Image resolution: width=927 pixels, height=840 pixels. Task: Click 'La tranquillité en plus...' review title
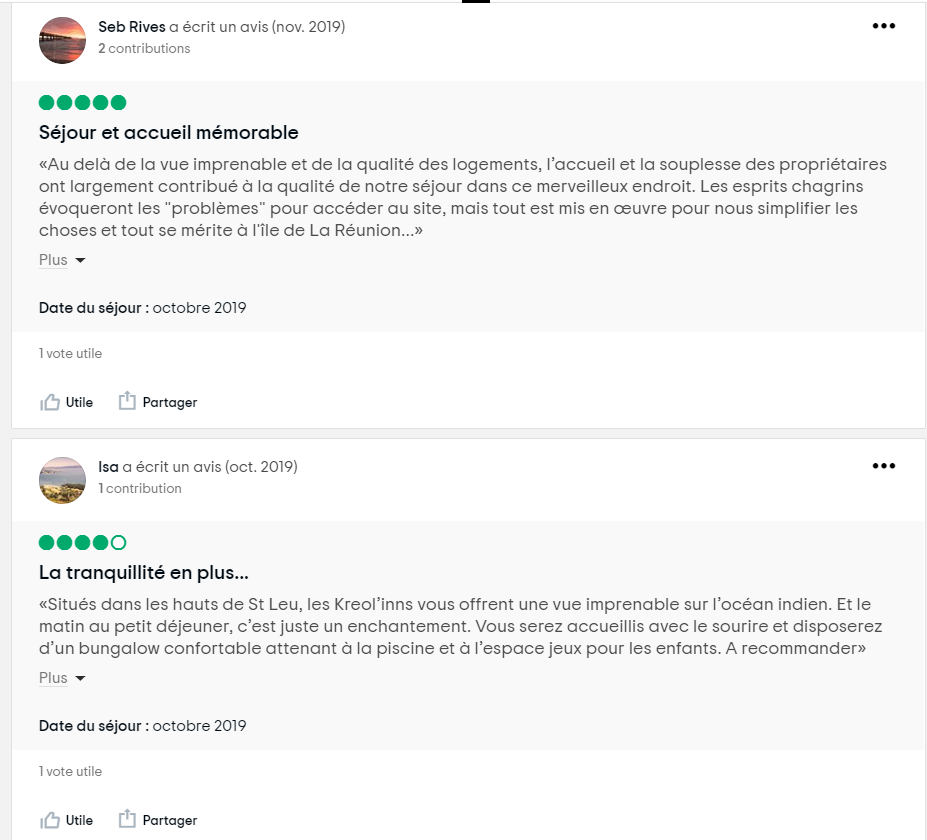point(143,573)
